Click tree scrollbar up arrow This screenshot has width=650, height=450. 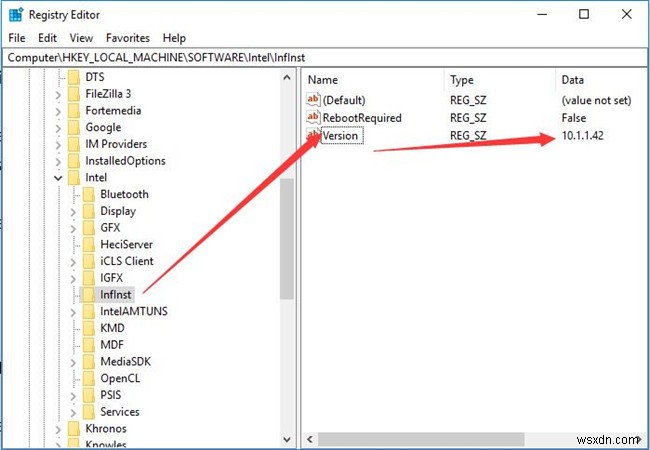287,77
